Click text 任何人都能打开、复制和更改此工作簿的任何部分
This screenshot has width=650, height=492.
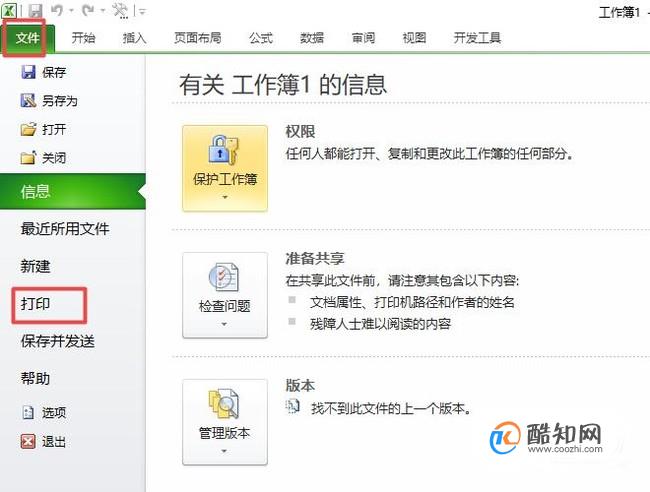[x=430, y=154]
